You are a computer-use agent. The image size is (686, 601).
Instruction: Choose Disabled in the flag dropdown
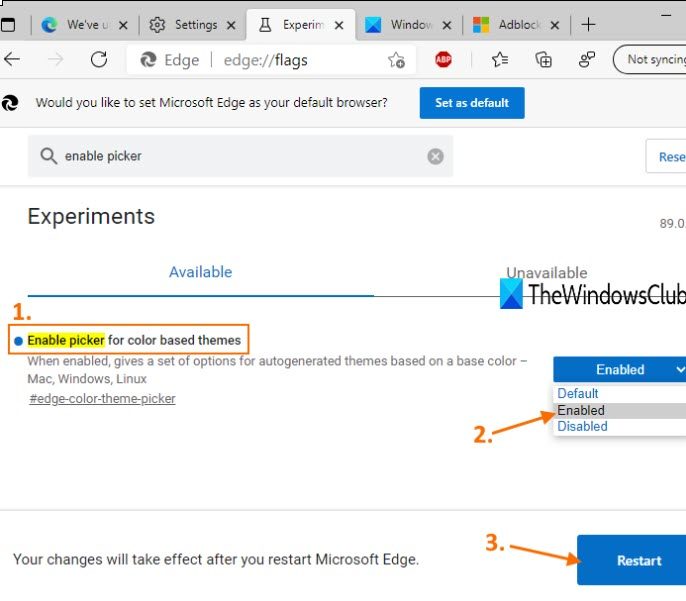pos(582,426)
